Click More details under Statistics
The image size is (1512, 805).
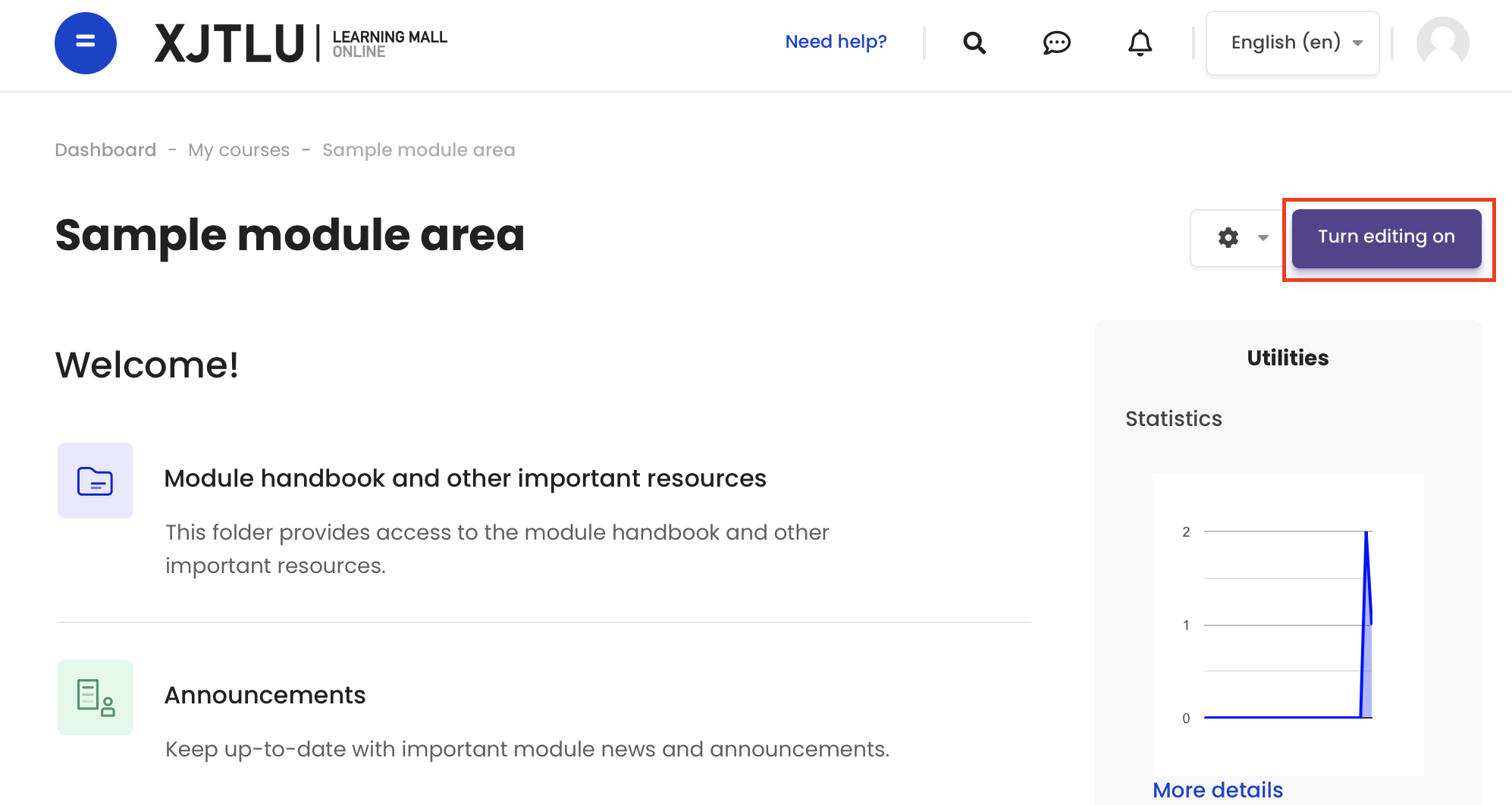point(1218,790)
